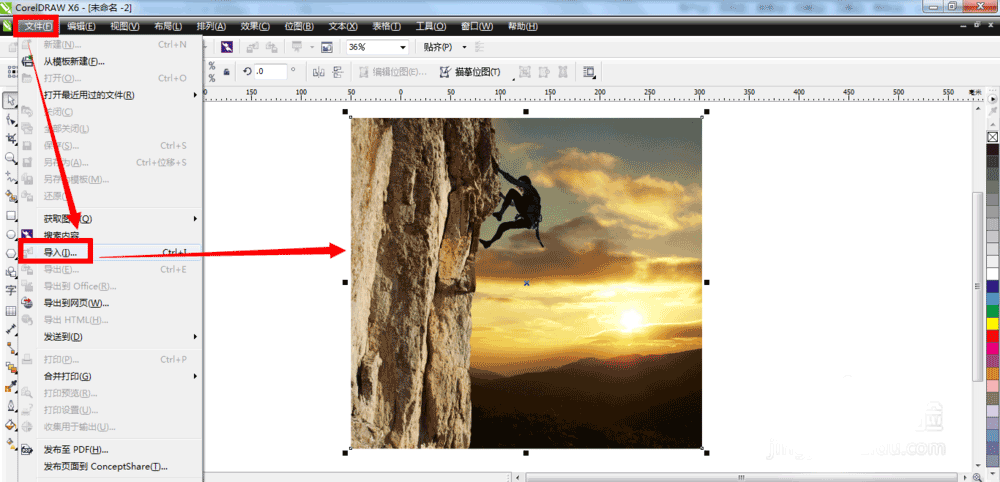The width and height of the screenshot is (1000, 482).
Task: Open the 工具(O) menu
Action: pos(431,26)
